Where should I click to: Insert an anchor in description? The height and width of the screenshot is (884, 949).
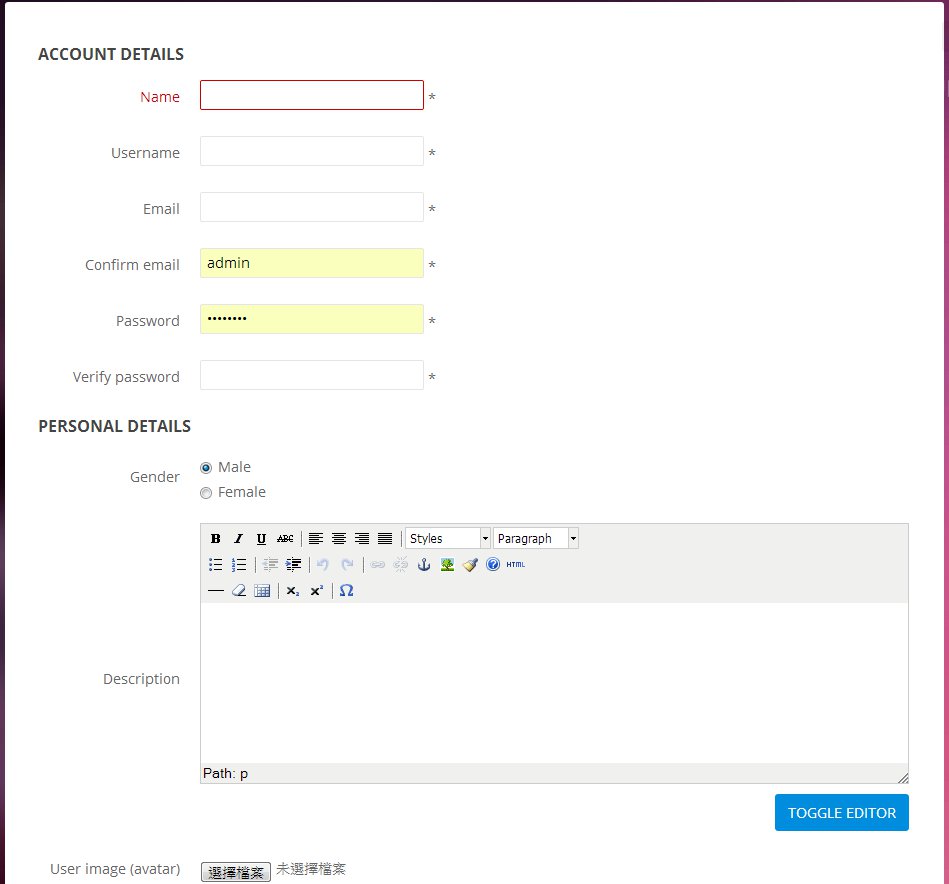click(x=423, y=564)
